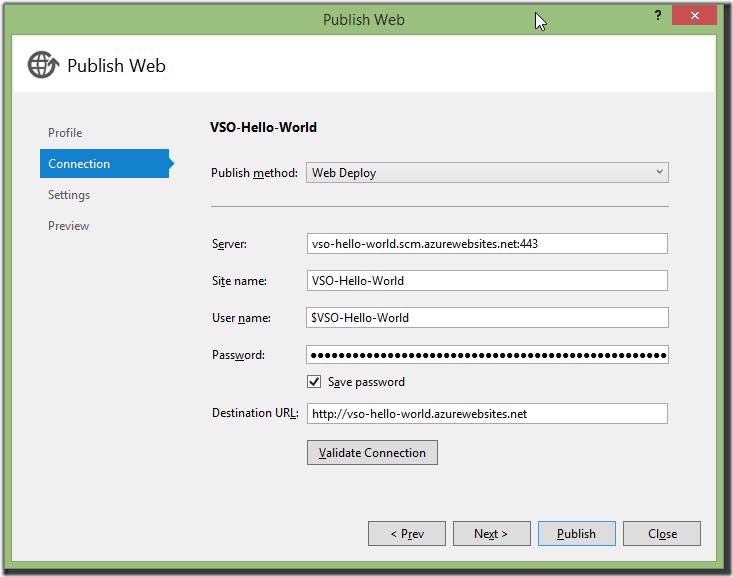Viewport: 733px width, 577px height.
Task: Toggle the Save password checkbox
Action: pos(314,382)
